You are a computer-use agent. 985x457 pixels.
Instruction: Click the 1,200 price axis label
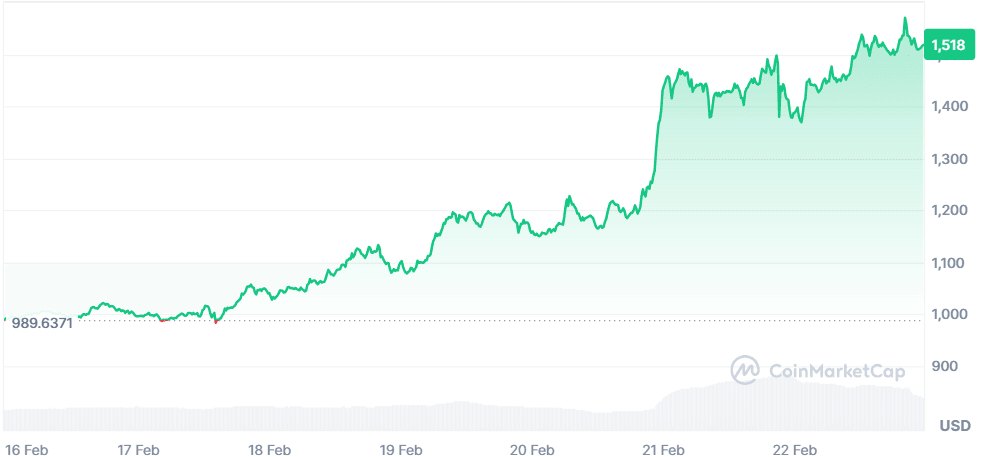coord(948,211)
